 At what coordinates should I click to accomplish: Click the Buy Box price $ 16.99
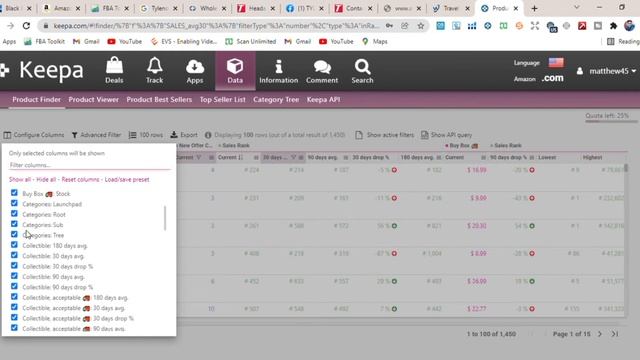[477, 170]
